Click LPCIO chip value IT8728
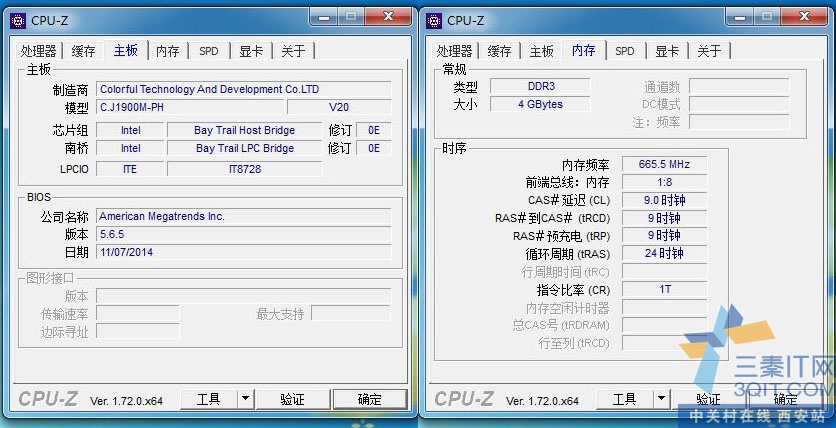836x428 pixels. [x=244, y=169]
